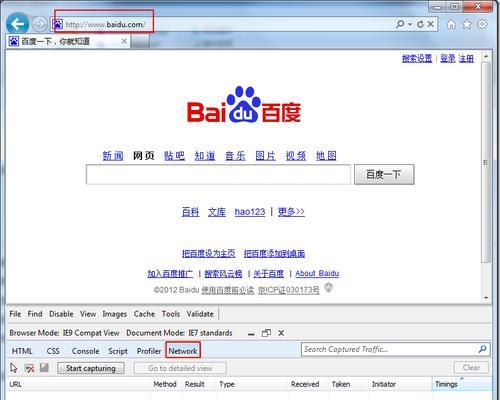Click the hao123 link
500x400 pixels.
tap(250, 212)
